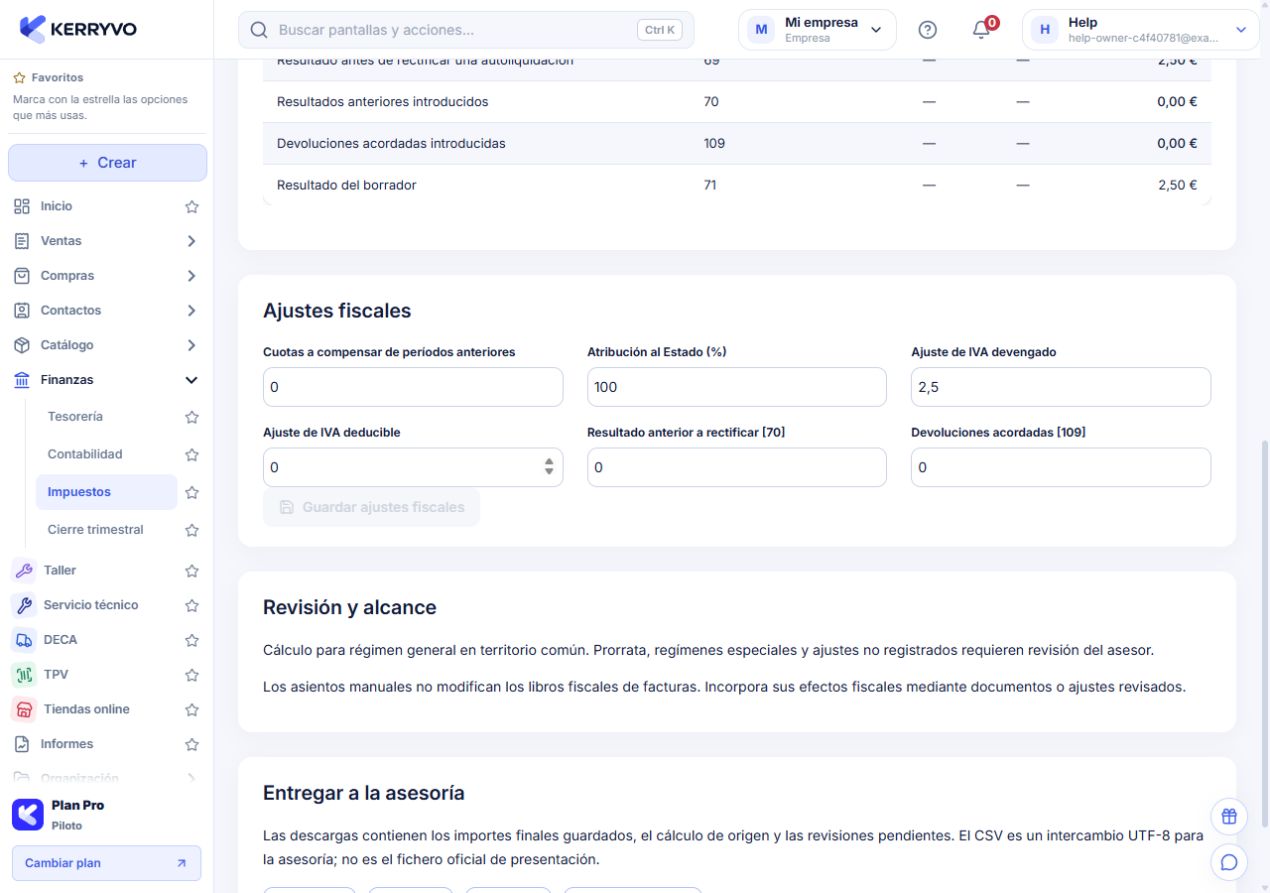Screen dimensions: 1270x893
Task: Click the Servicio técnico icon
Action: (22, 605)
